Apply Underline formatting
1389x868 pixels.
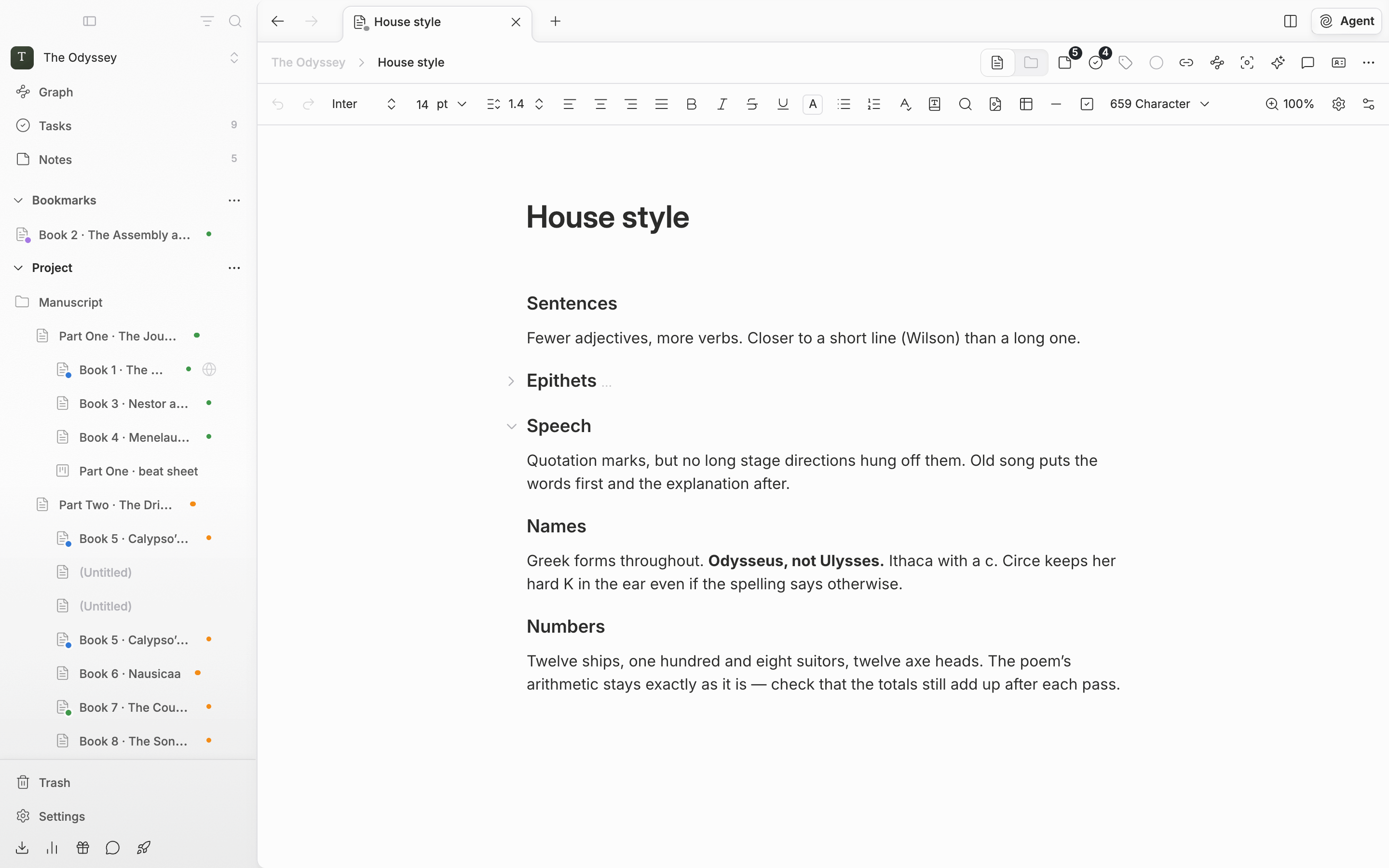pos(783,104)
